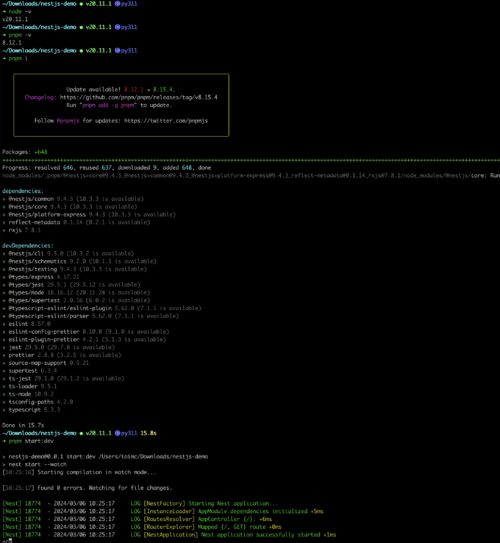Click the "reflect-metadata 0.1.14" entry
The height and width of the screenshot is (543, 500).
pos(76,222)
